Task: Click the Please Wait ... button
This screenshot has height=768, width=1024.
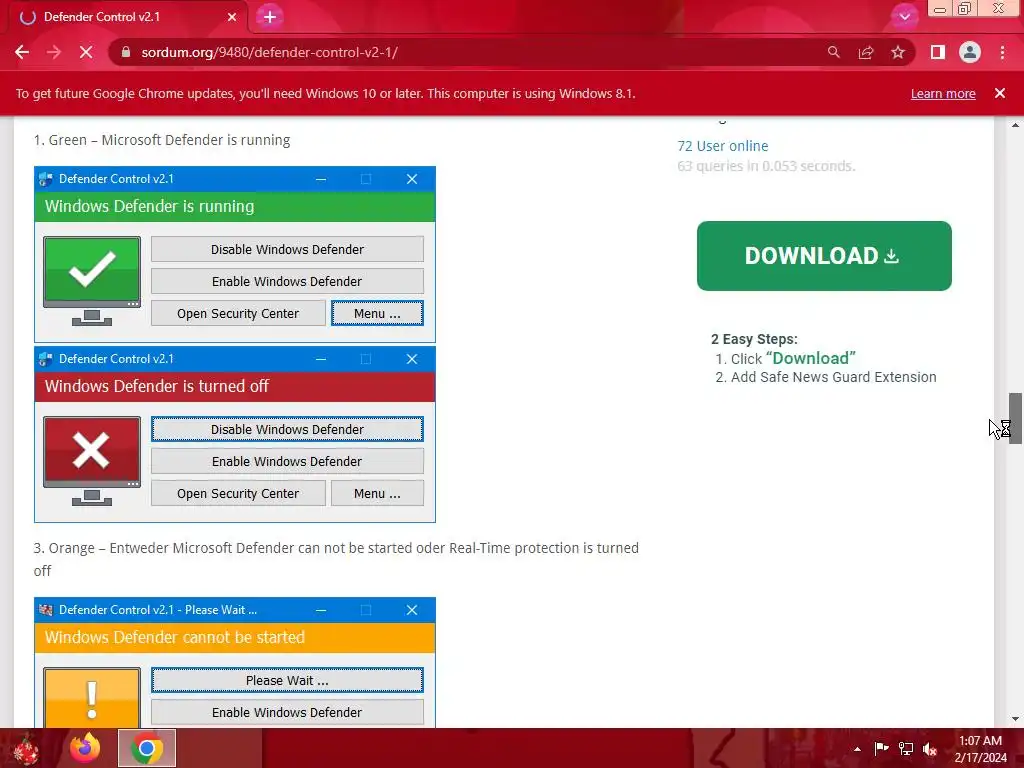Action: point(287,680)
